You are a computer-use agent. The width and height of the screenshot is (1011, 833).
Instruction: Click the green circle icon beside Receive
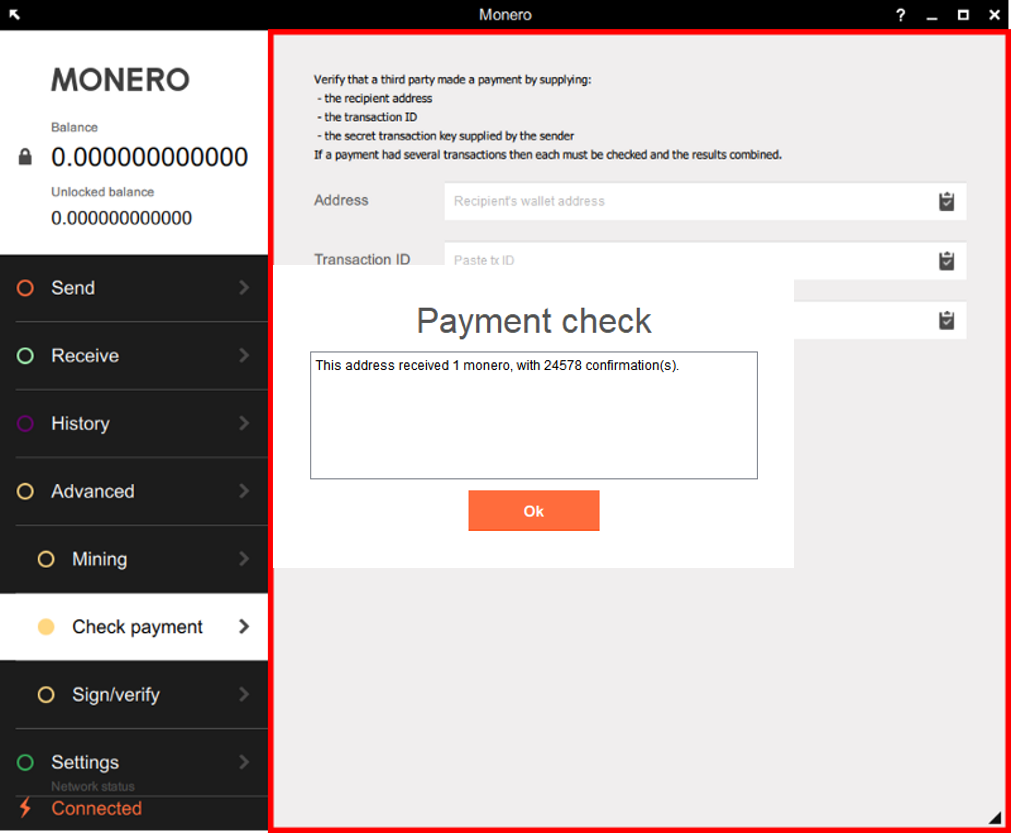tap(25, 356)
